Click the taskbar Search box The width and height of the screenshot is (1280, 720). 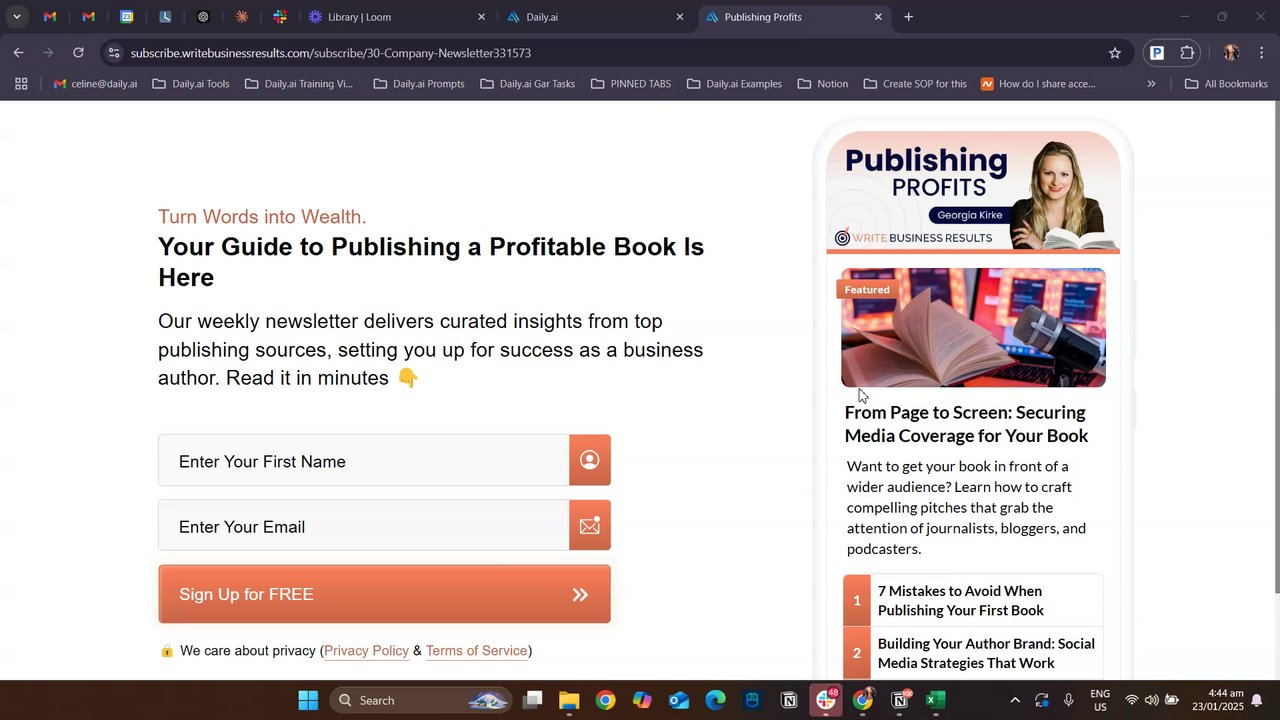(x=420, y=700)
